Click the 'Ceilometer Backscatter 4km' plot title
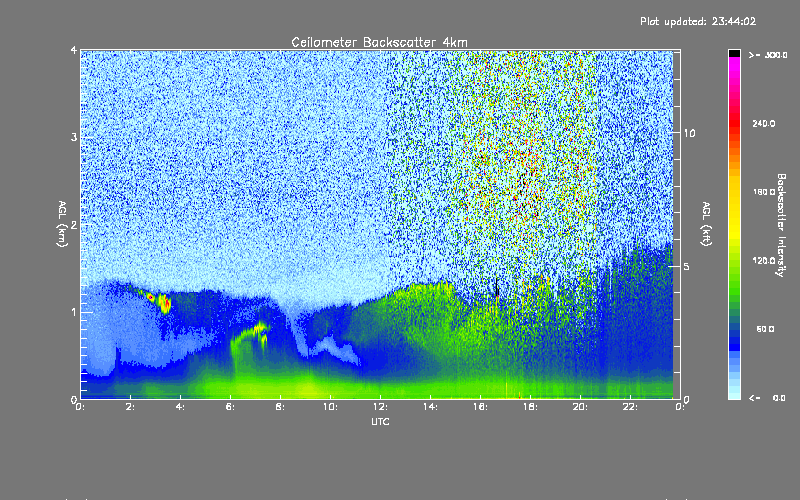800x500 pixels. coord(379,42)
